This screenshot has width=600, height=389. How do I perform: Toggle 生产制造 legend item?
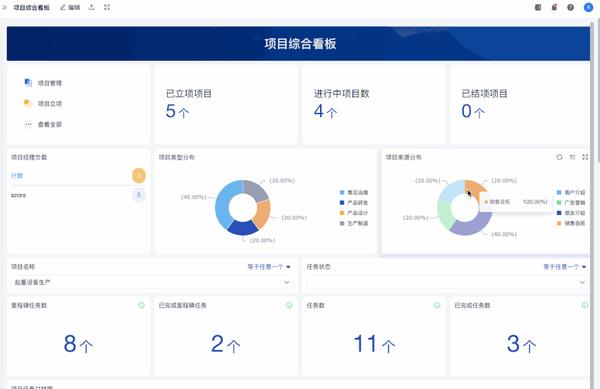354,223
